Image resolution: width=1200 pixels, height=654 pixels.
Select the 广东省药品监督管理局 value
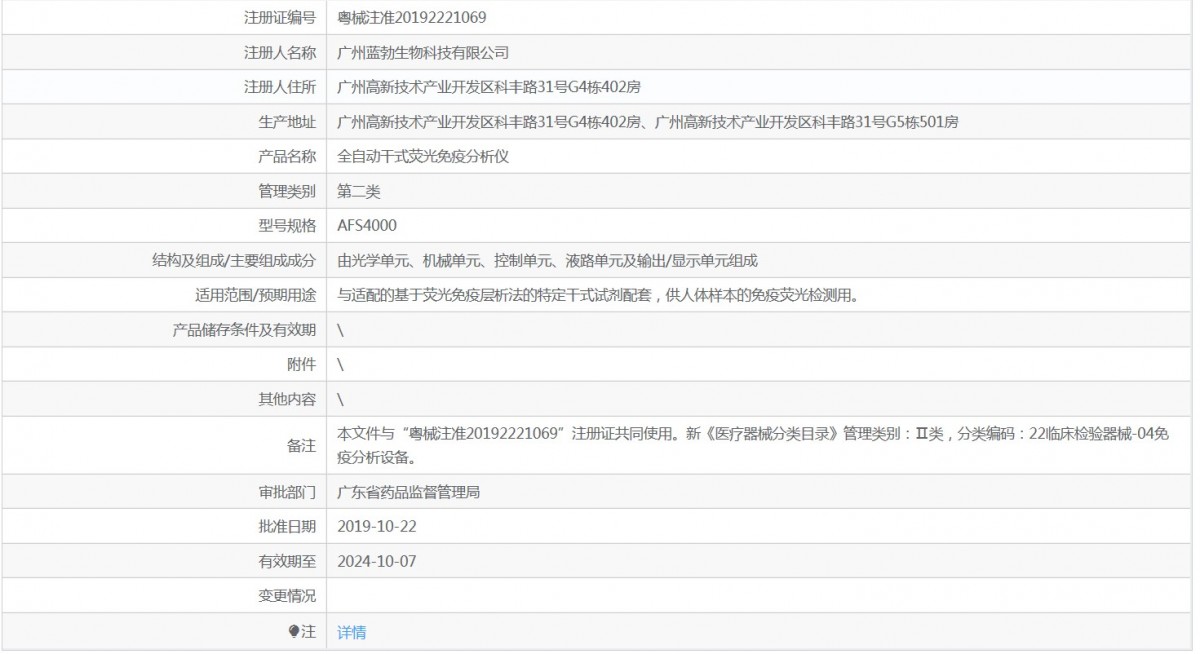[410, 492]
